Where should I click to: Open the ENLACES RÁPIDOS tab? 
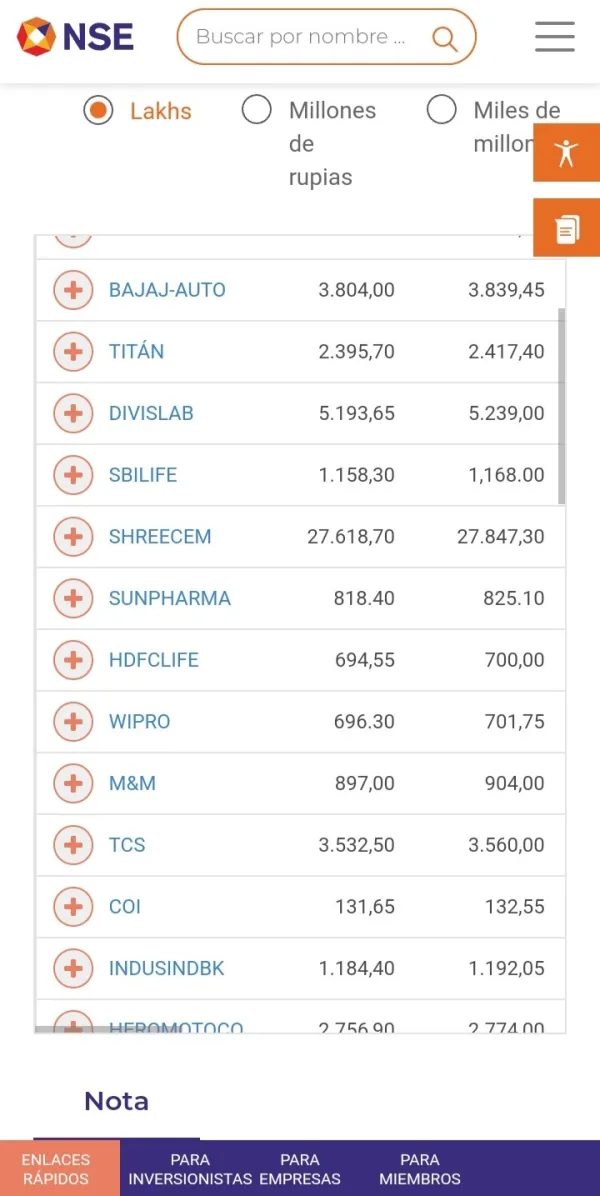tap(56, 1168)
